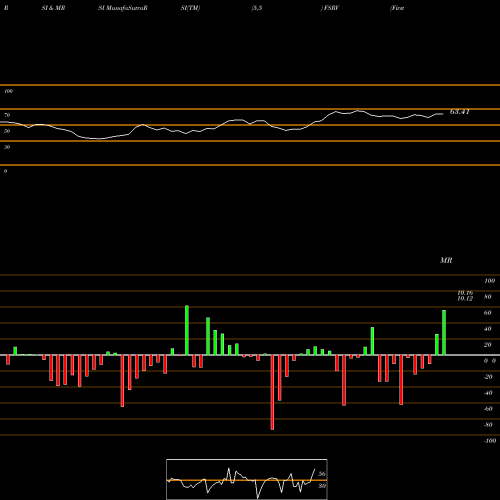Image resolution: width=500 pixels, height=500 pixels.
Task: Click the MR axis label 40
Action: (488, 329)
